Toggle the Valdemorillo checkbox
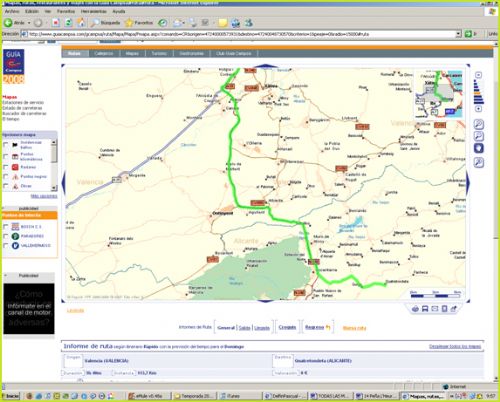The width and height of the screenshot is (500, 402). (6, 245)
